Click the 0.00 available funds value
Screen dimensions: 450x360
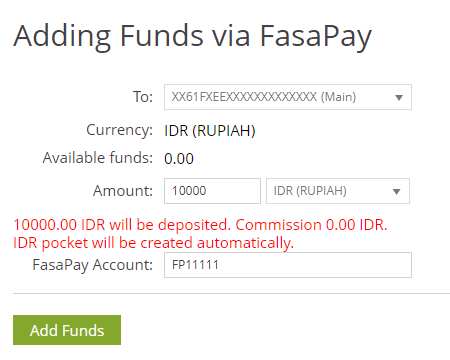pos(179,159)
